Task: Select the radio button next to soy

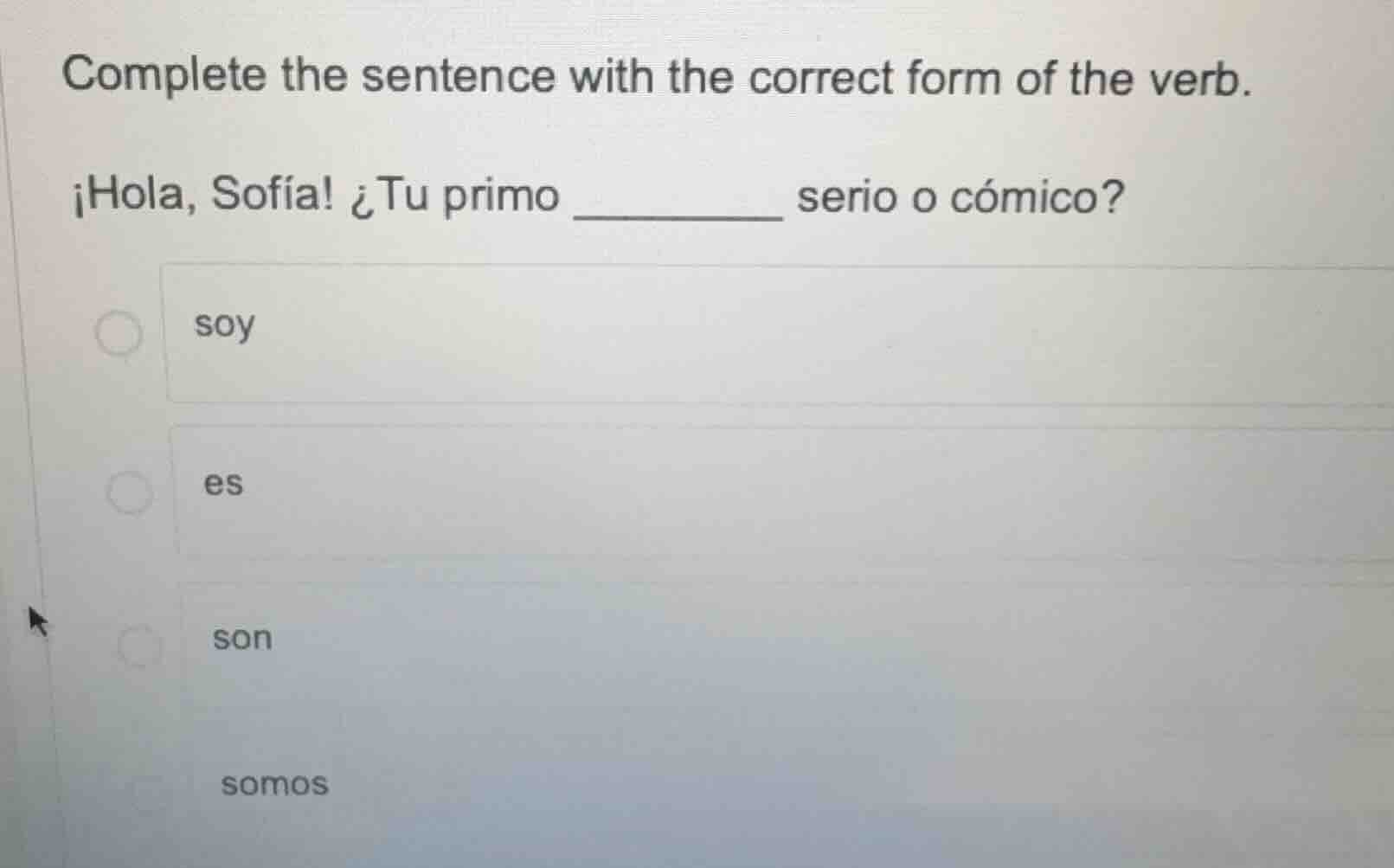Action: click(x=119, y=331)
